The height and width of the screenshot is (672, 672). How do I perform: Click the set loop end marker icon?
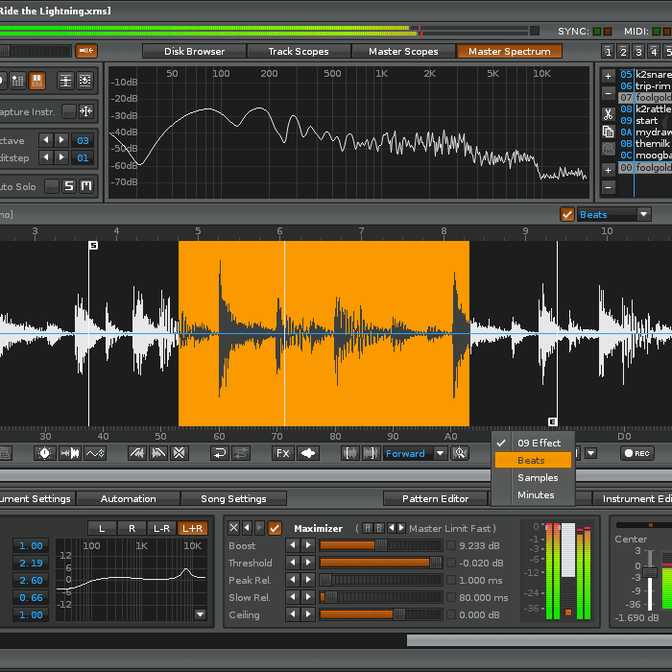pyautogui.click(x=370, y=453)
